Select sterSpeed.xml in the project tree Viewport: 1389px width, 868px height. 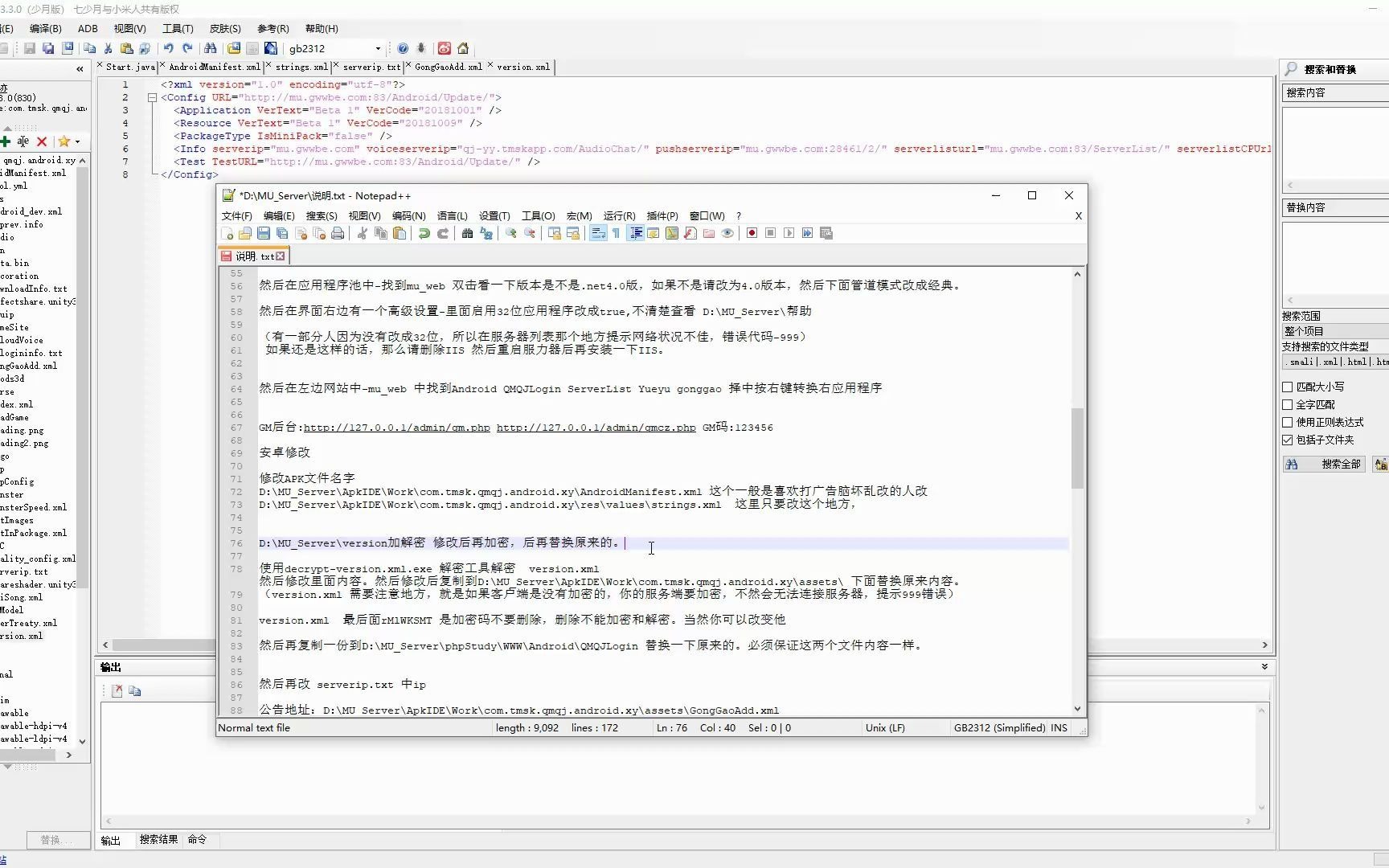[34, 507]
